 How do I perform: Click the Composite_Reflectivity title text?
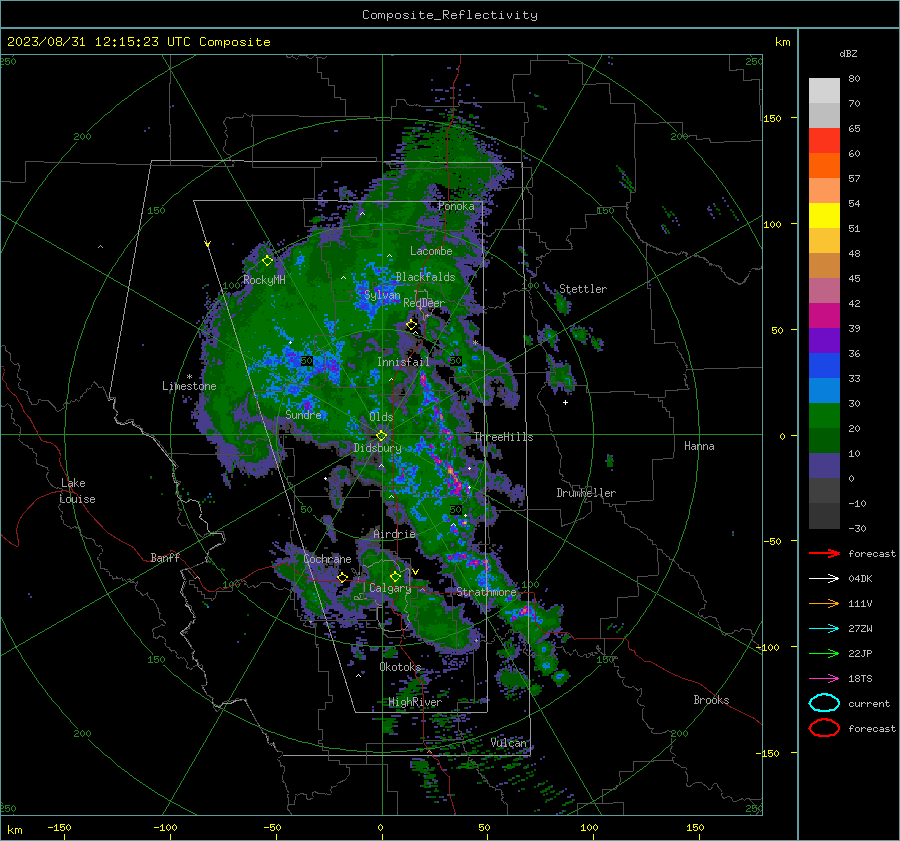[x=450, y=15]
